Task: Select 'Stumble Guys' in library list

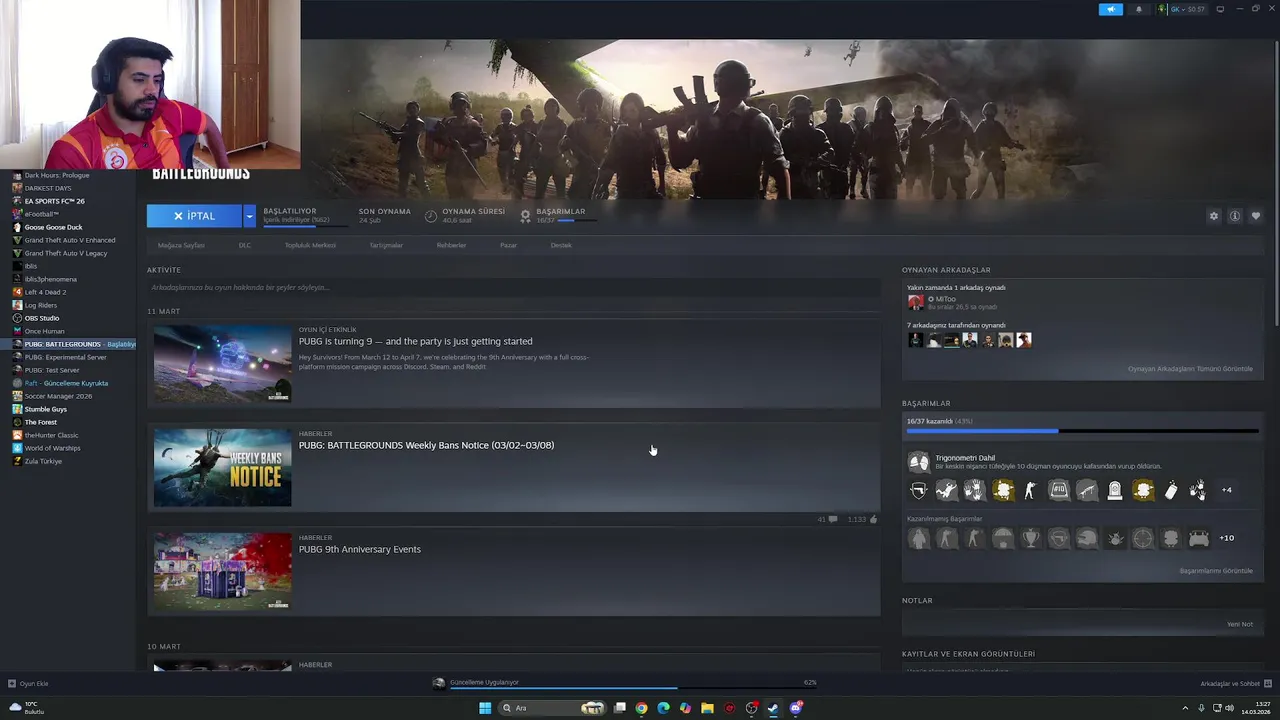Action: pos(46,409)
